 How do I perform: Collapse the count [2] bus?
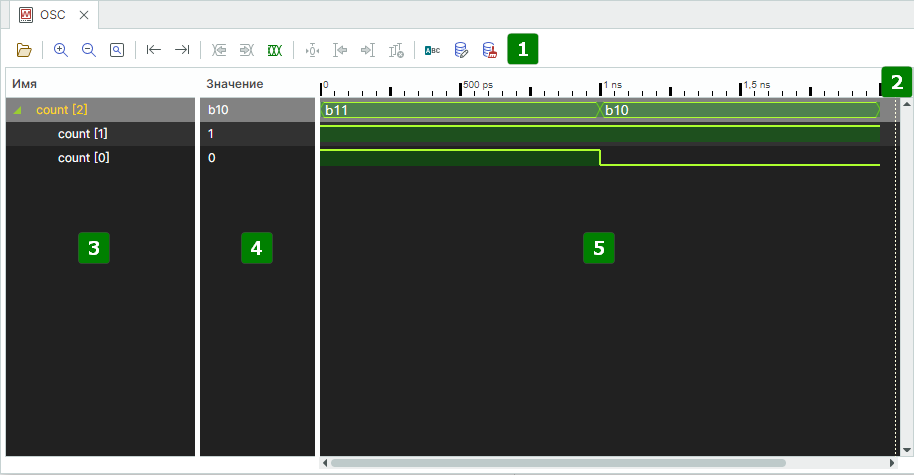pos(17,110)
